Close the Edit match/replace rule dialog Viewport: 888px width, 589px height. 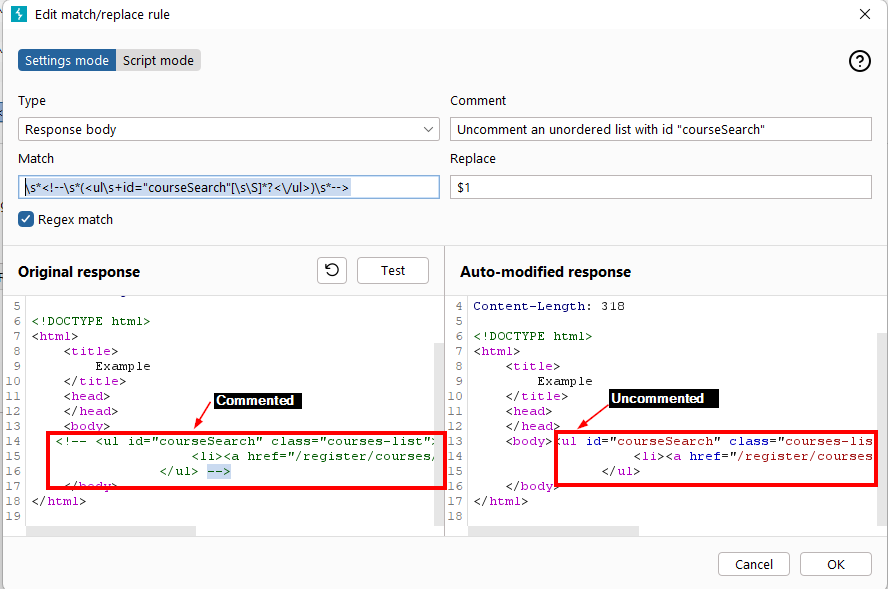[x=864, y=15]
